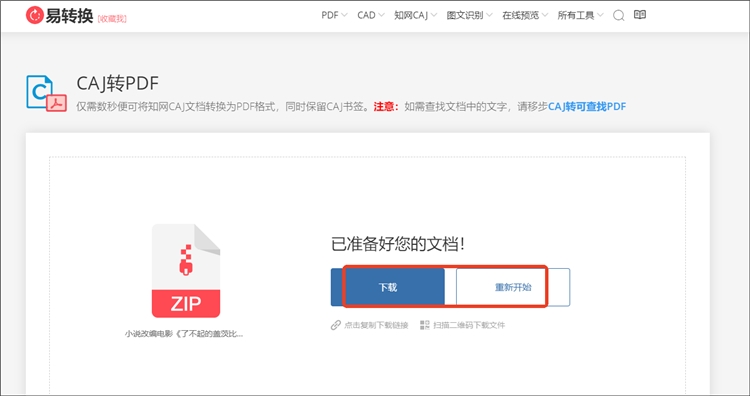
Task: Expand the 图文识别 menu
Action: point(469,15)
